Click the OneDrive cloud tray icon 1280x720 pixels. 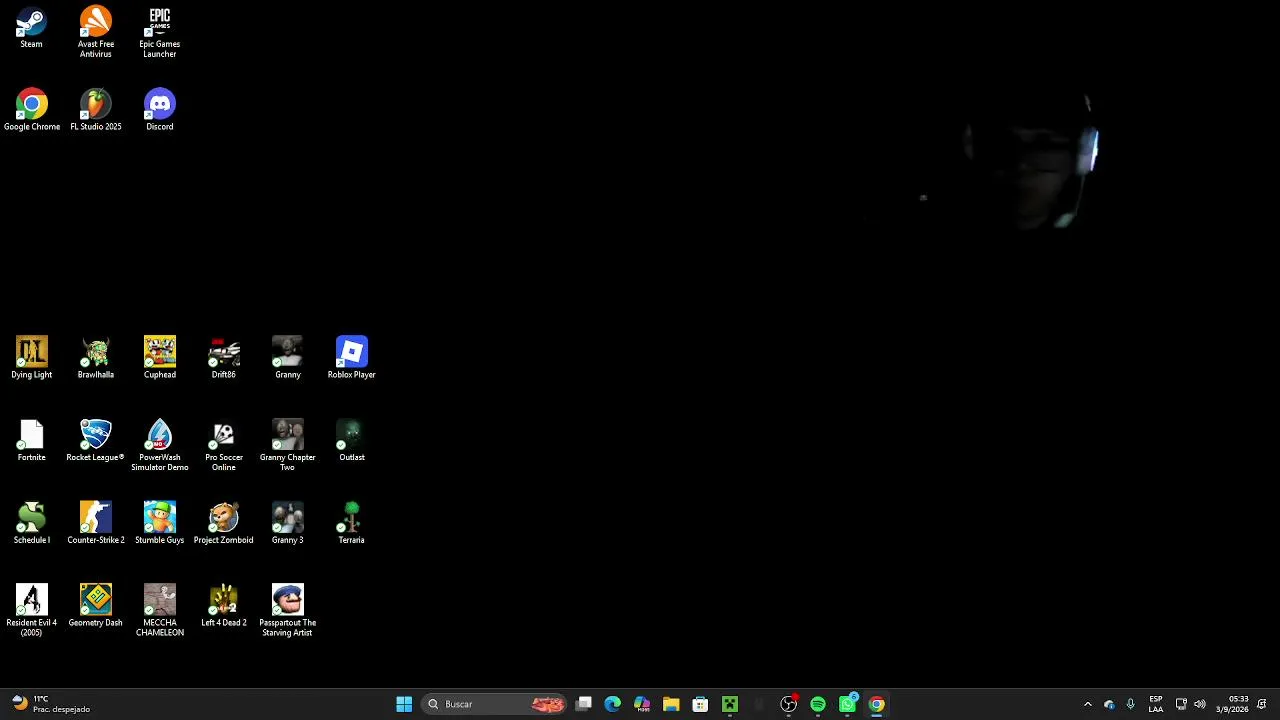[x=1109, y=704]
